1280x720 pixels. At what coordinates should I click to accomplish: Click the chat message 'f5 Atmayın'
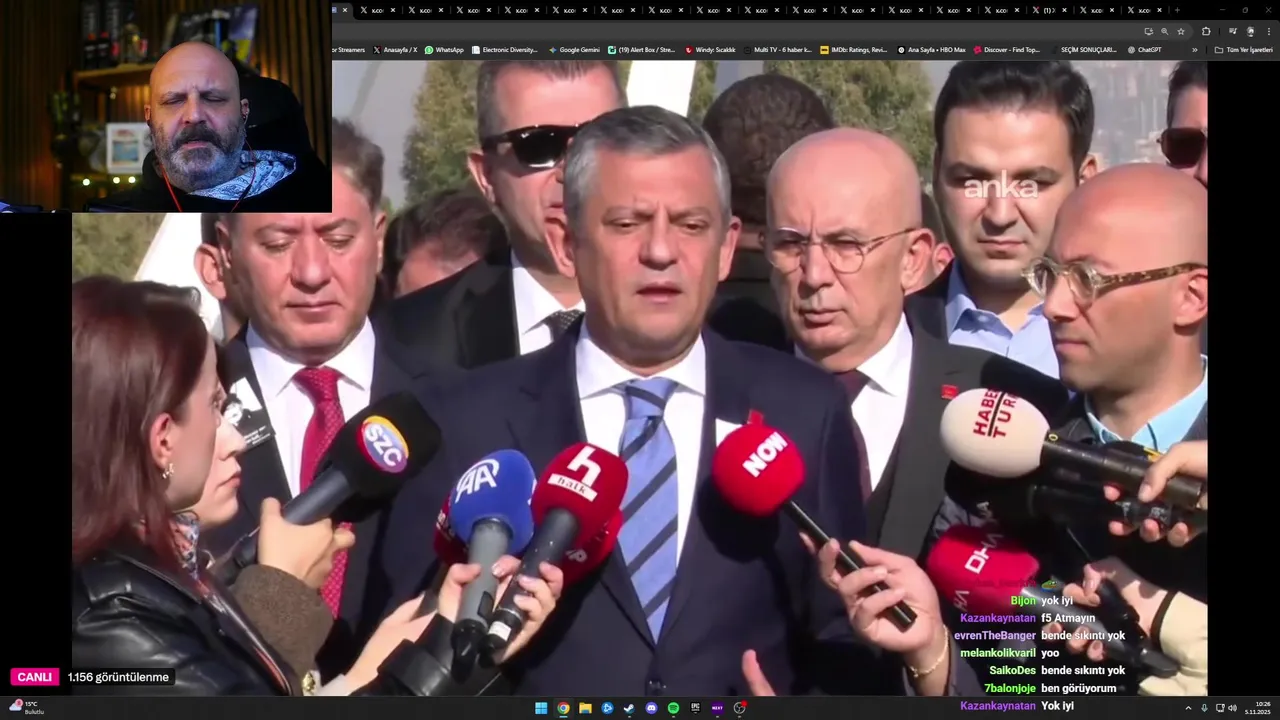click(x=1068, y=618)
